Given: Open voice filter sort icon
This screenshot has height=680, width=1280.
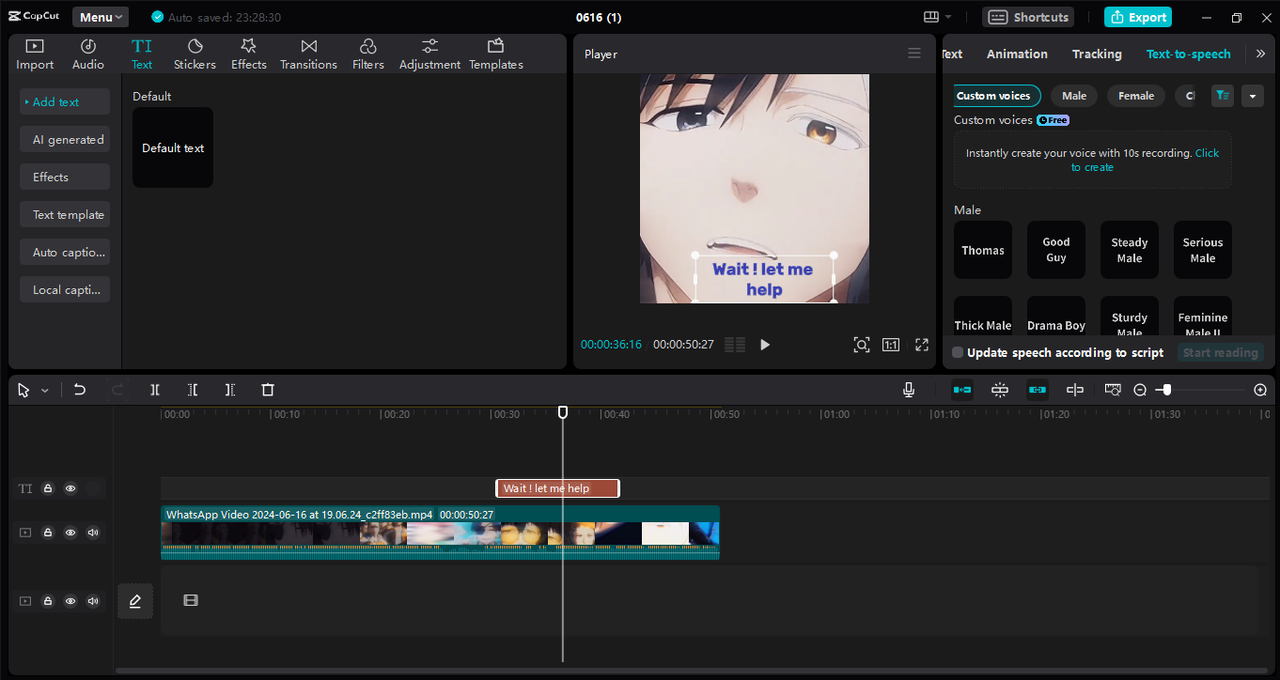Looking at the screenshot, I should 1222,96.
